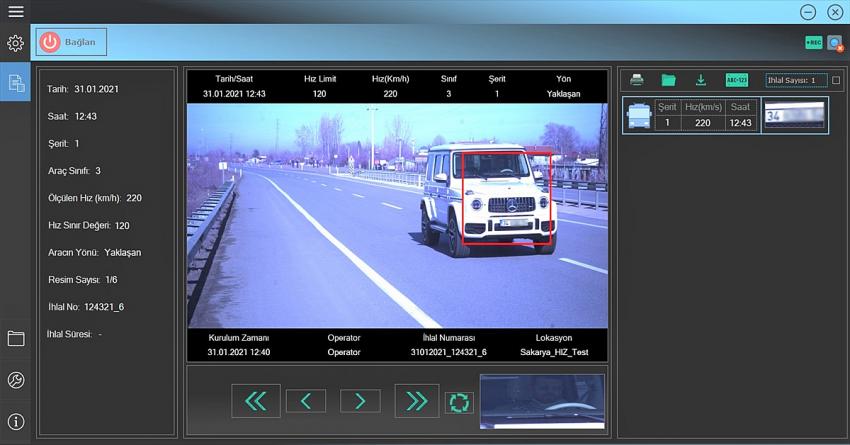The width and height of the screenshot is (850, 445).
Task: Click the Bağlan connect button
Action: [x=71, y=42]
